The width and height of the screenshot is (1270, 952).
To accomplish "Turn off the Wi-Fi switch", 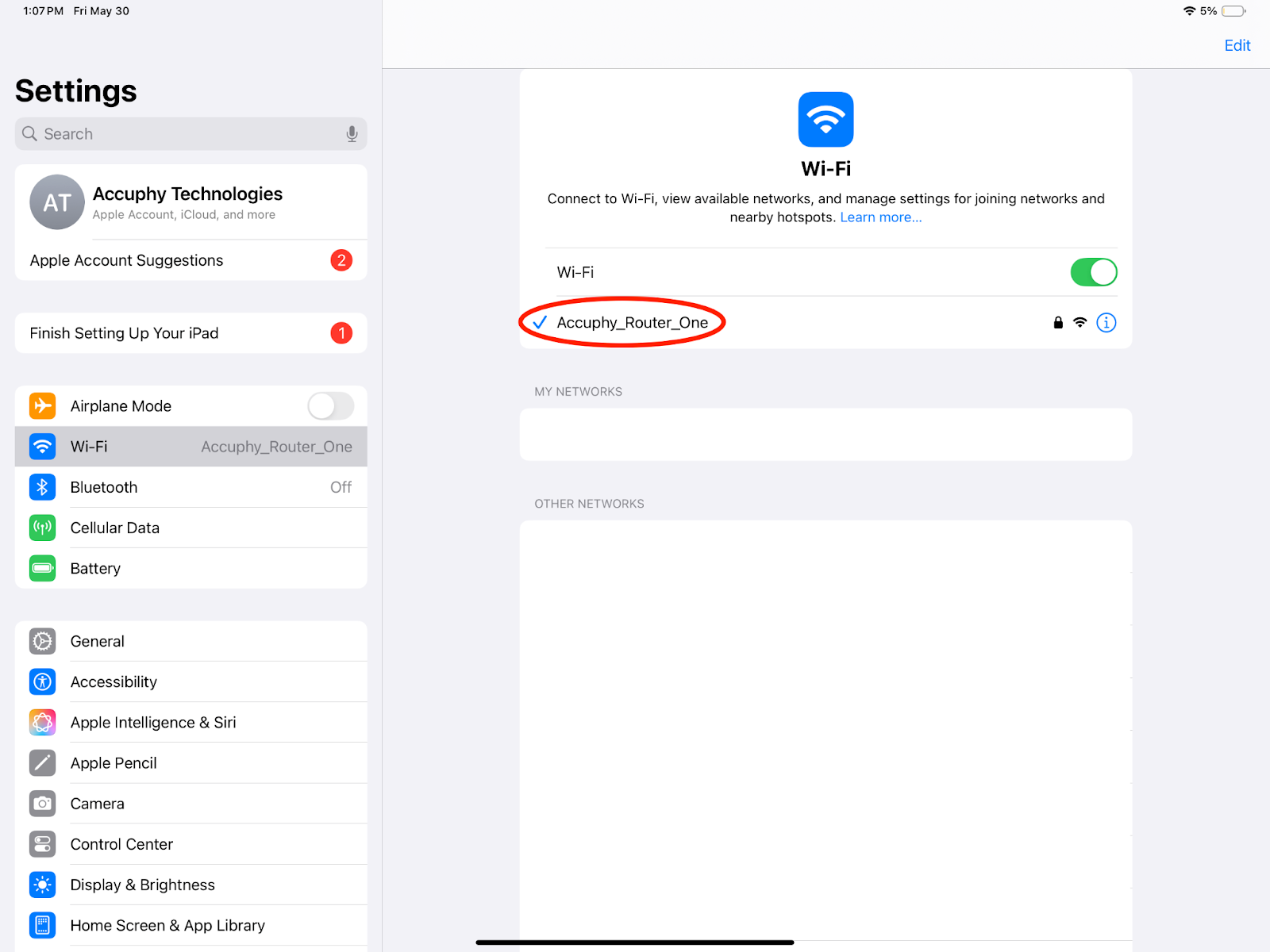I will 1094,272.
